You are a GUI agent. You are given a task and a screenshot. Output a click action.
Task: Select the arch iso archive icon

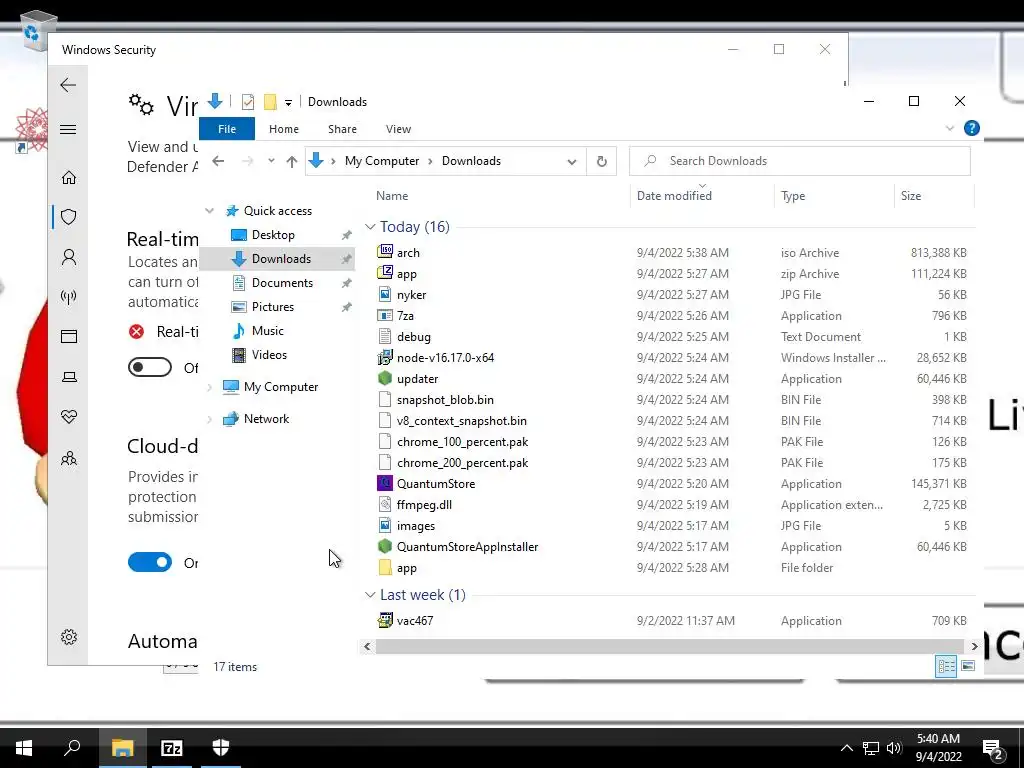click(x=385, y=252)
